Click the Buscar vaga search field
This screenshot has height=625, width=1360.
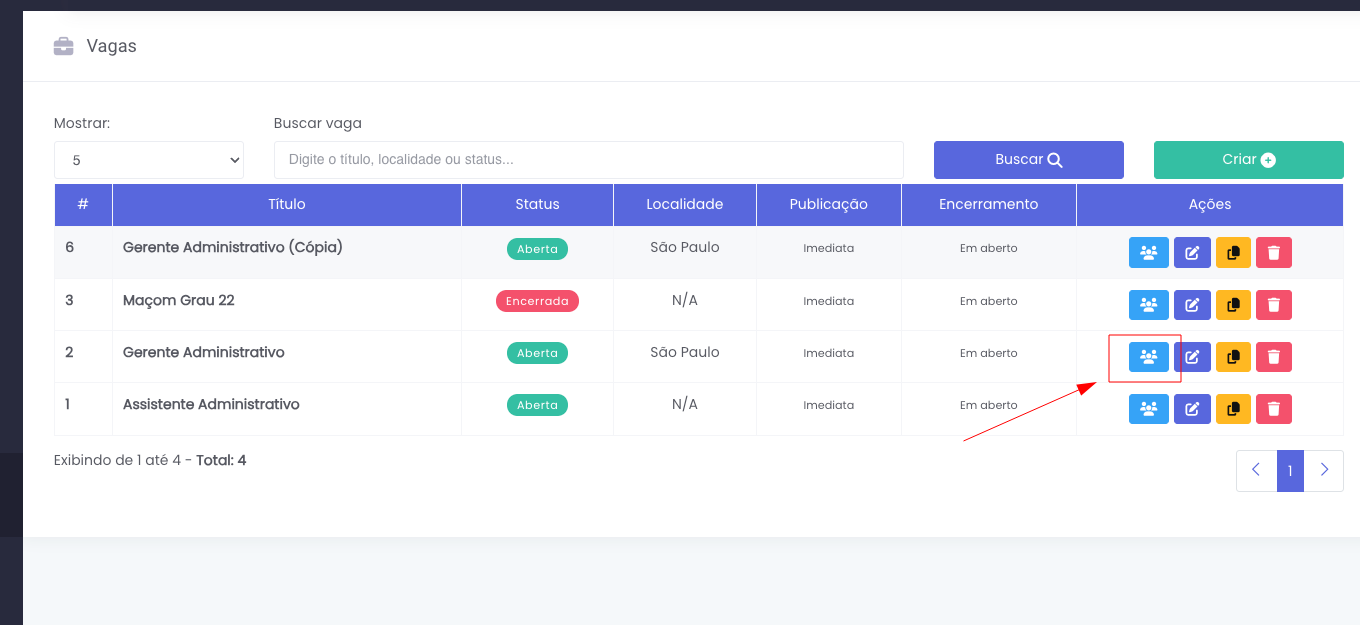tap(589, 160)
